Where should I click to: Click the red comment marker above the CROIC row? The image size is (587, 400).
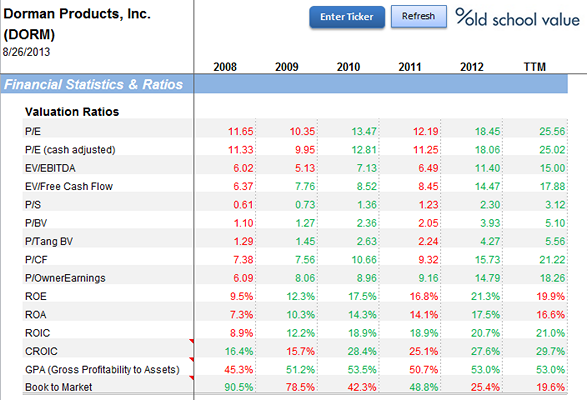click(x=191, y=341)
